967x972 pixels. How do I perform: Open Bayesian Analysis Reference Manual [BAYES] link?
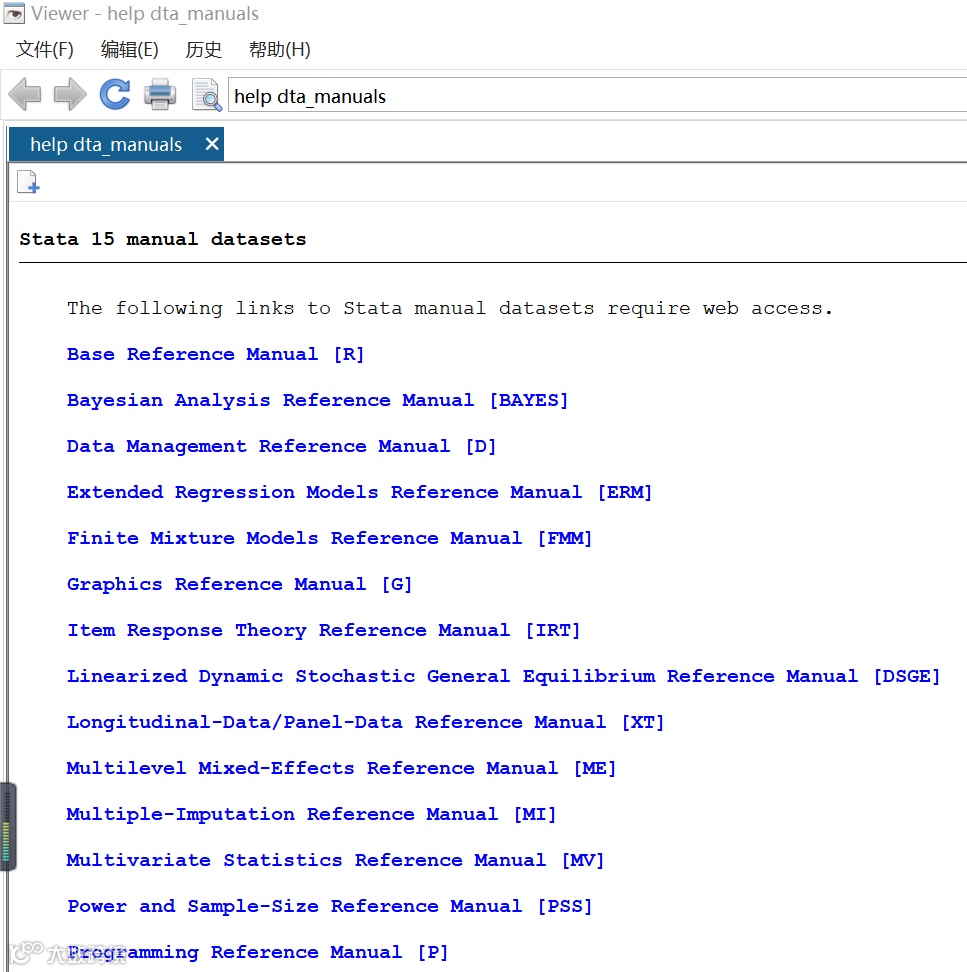pyautogui.click(x=317, y=400)
